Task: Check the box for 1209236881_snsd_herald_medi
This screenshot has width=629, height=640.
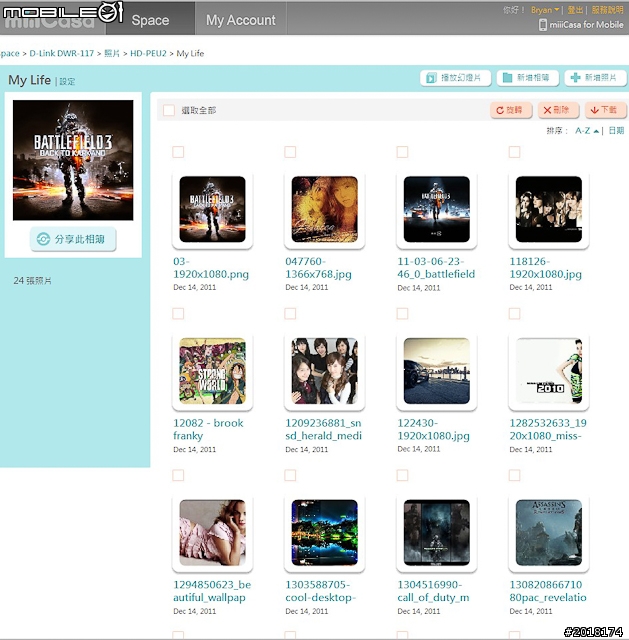Action: click(290, 313)
